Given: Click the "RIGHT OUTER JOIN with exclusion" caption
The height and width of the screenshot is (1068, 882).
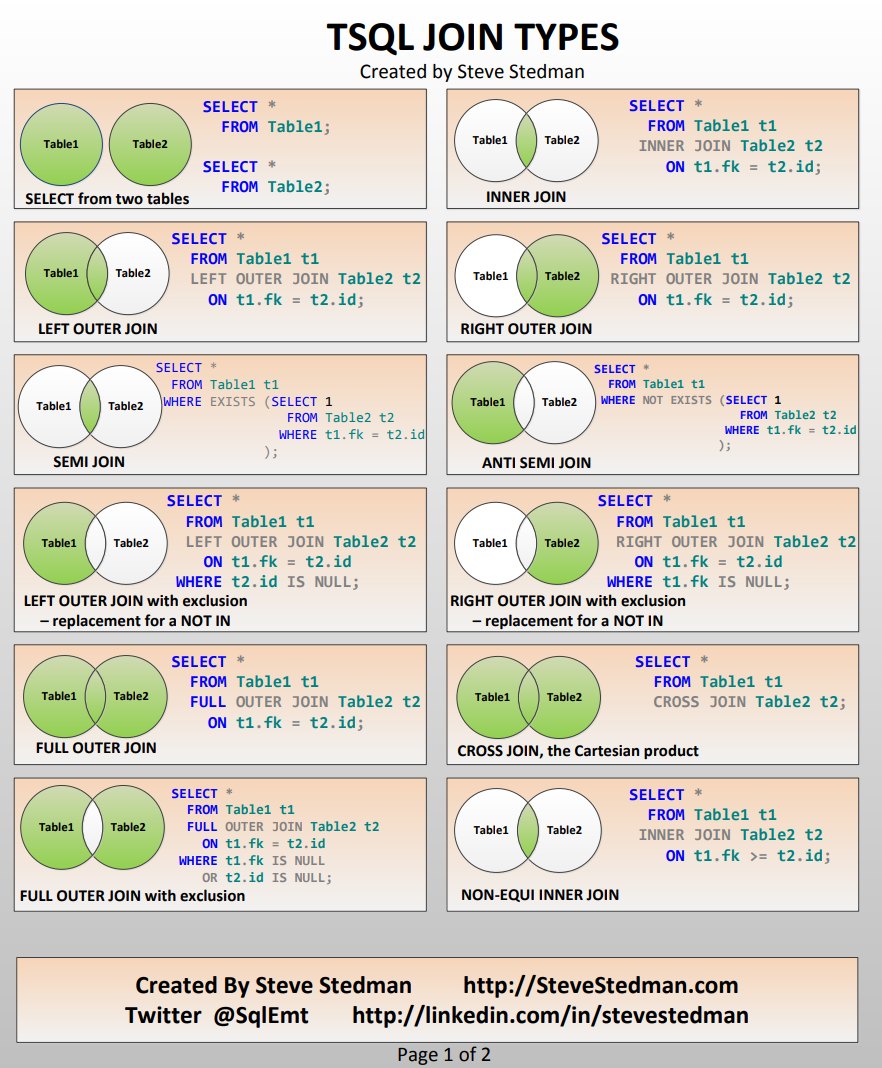Looking at the screenshot, I should (567, 601).
